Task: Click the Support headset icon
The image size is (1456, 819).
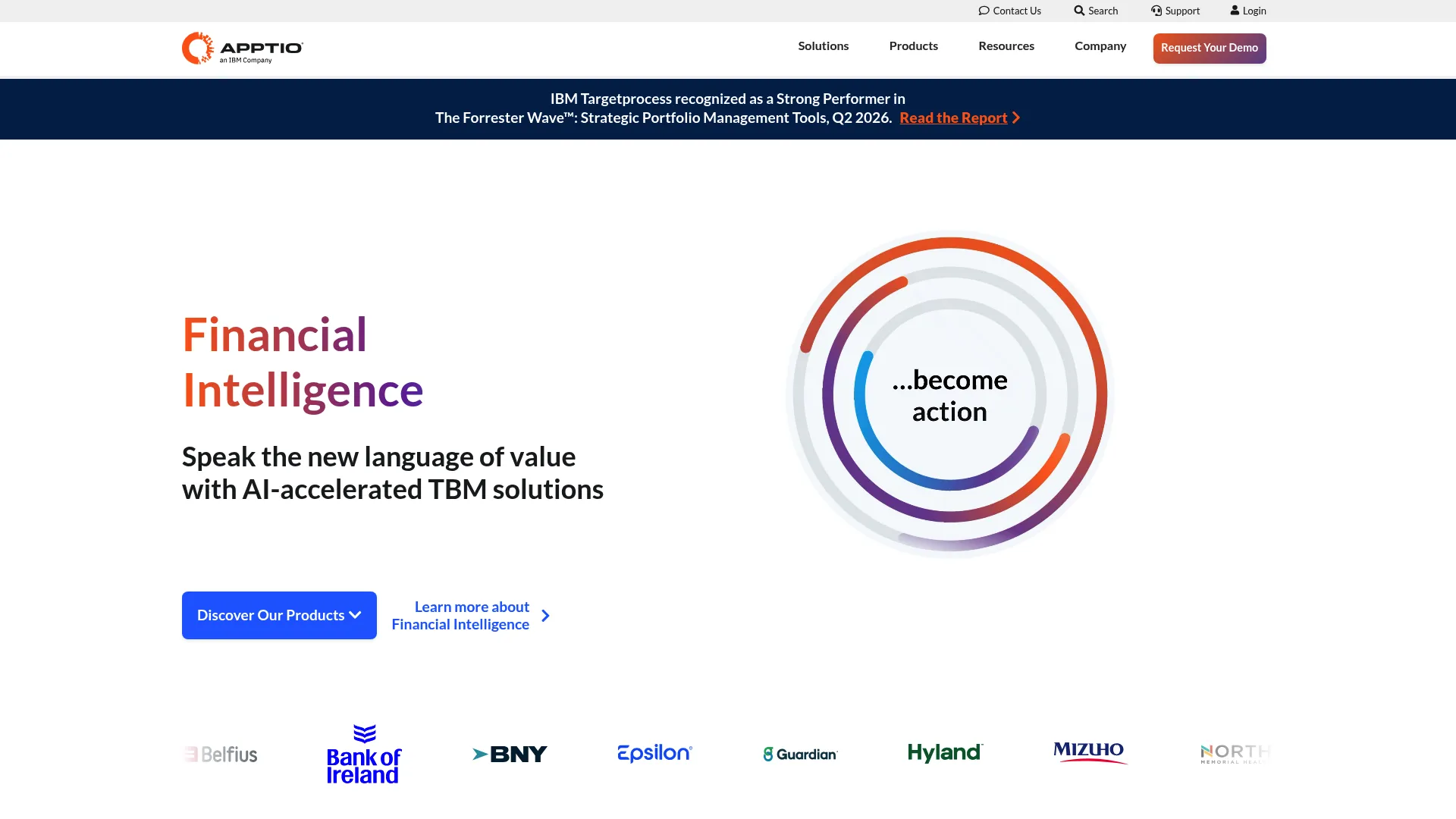Action: pos(1156,11)
